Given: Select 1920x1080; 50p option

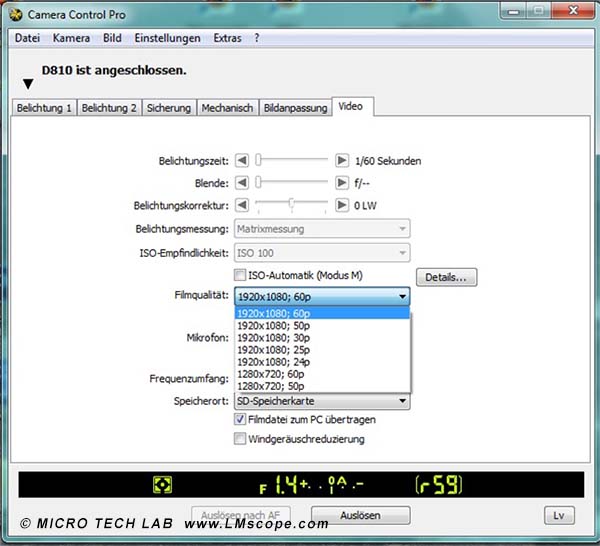Looking at the screenshot, I should pos(322,326).
